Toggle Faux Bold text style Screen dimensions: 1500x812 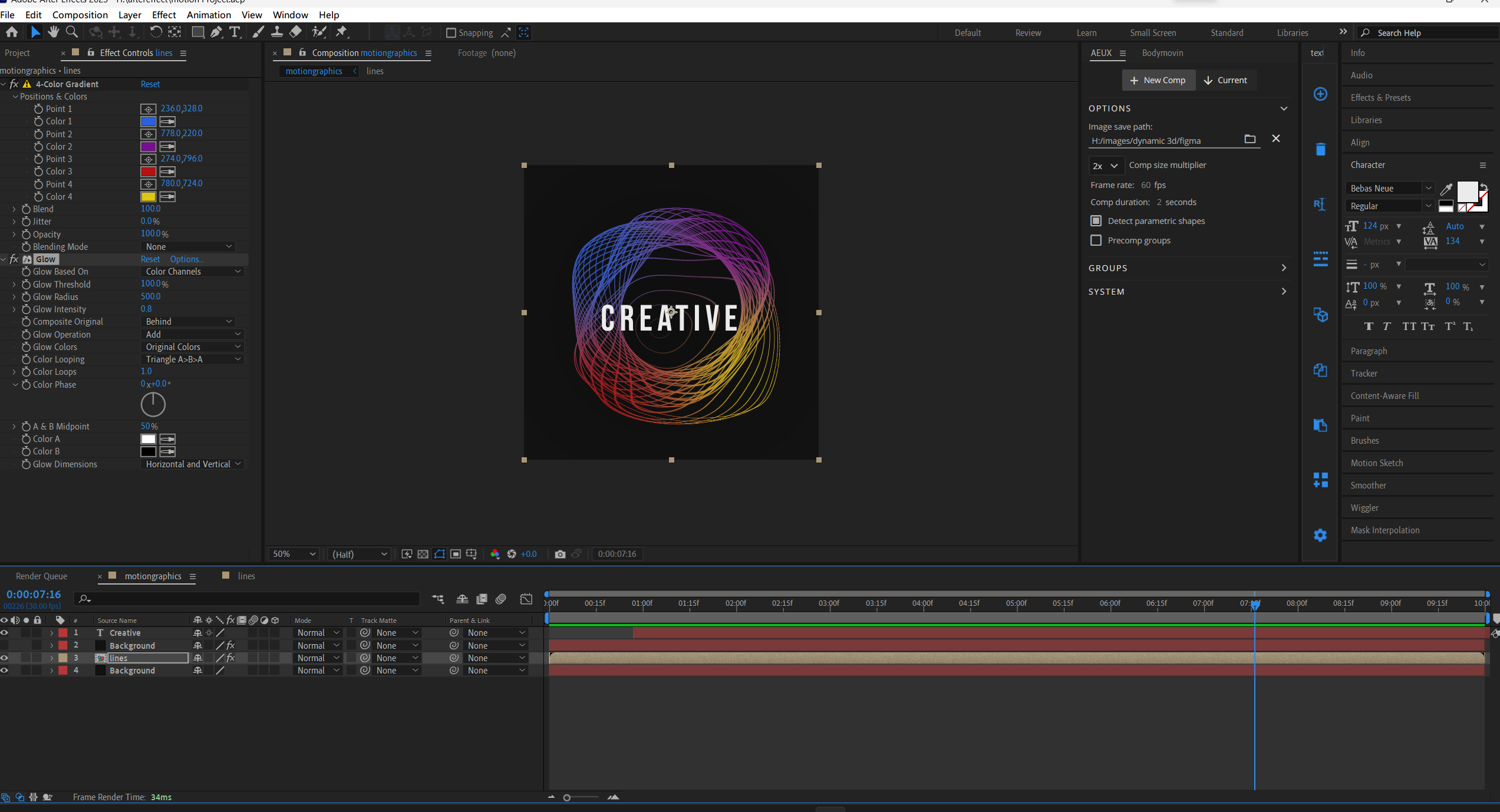[1369, 326]
